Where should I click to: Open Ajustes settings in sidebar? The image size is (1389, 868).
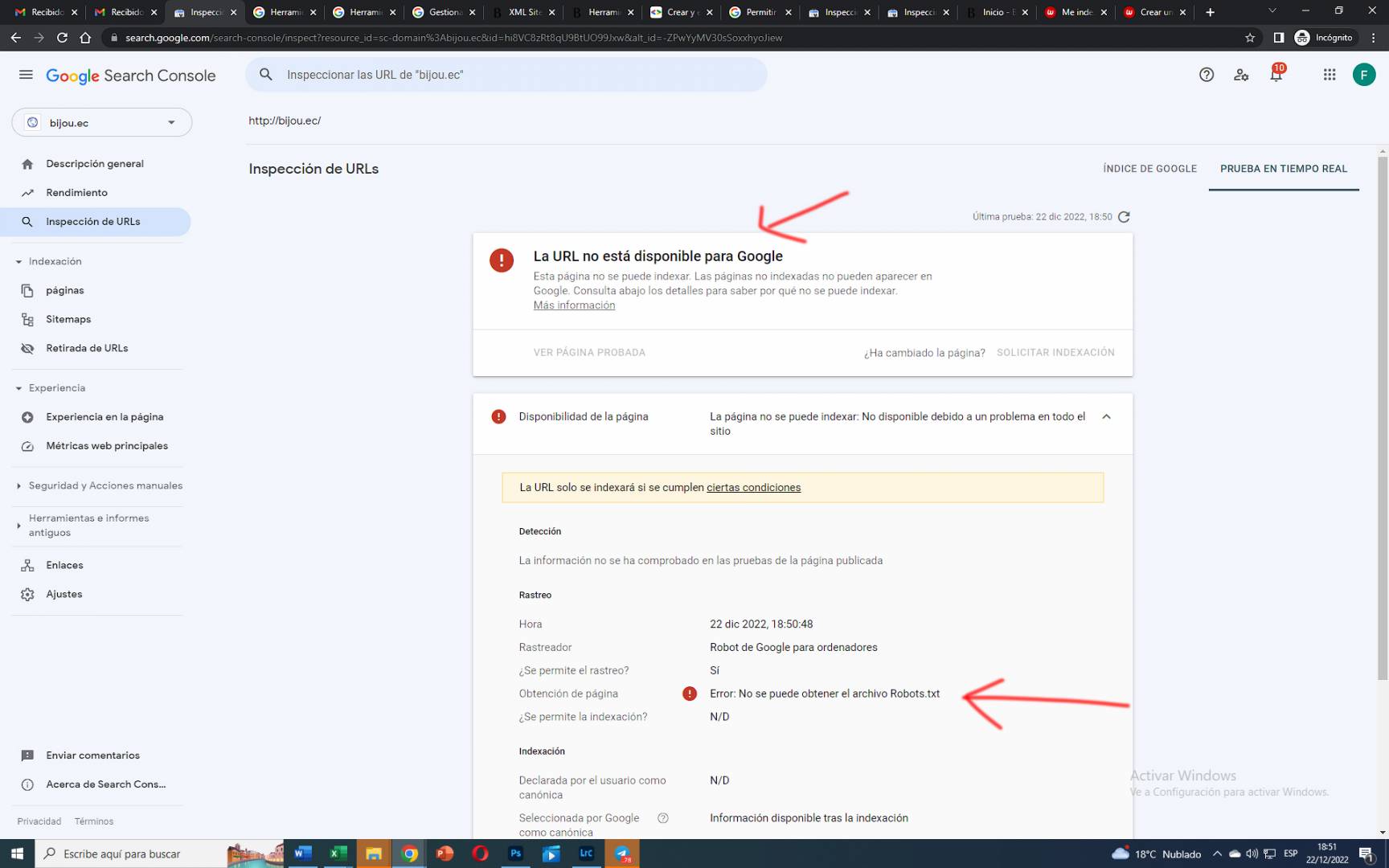(64, 595)
